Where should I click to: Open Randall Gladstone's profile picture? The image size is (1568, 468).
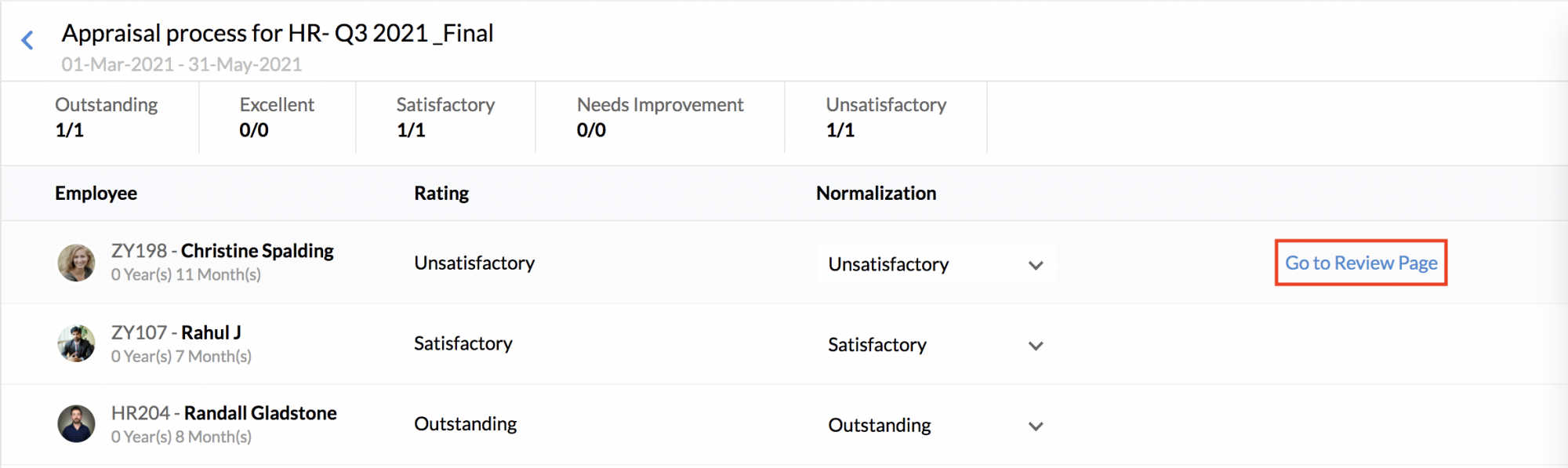tap(76, 424)
